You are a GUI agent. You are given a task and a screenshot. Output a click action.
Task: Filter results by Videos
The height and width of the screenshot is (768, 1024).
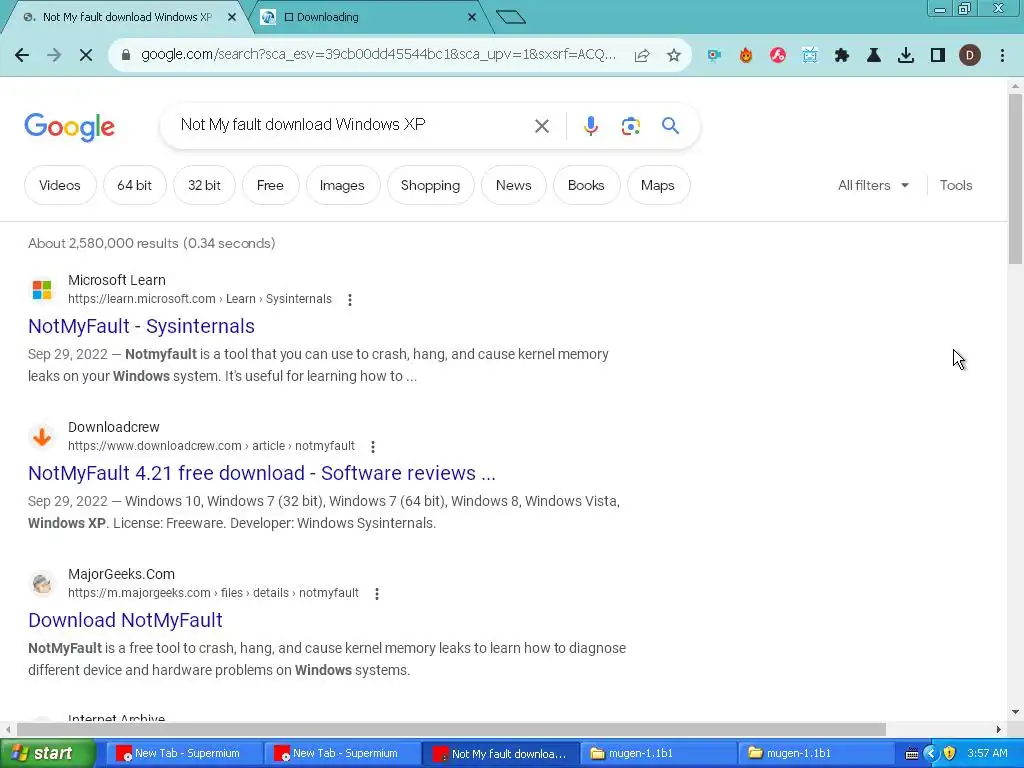pos(60,185)
